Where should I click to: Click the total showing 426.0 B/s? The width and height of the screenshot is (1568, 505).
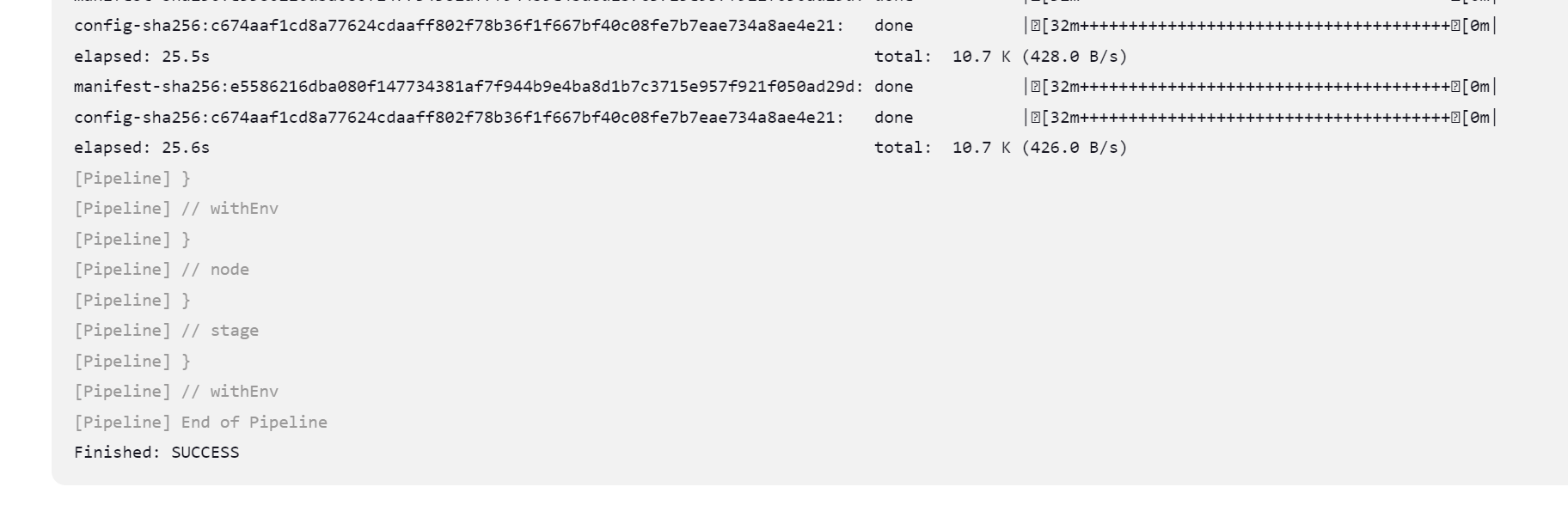(1001, 148)
